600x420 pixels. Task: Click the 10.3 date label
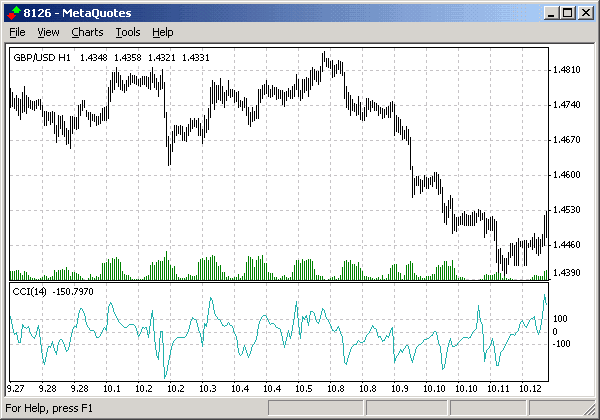point(208,389)
